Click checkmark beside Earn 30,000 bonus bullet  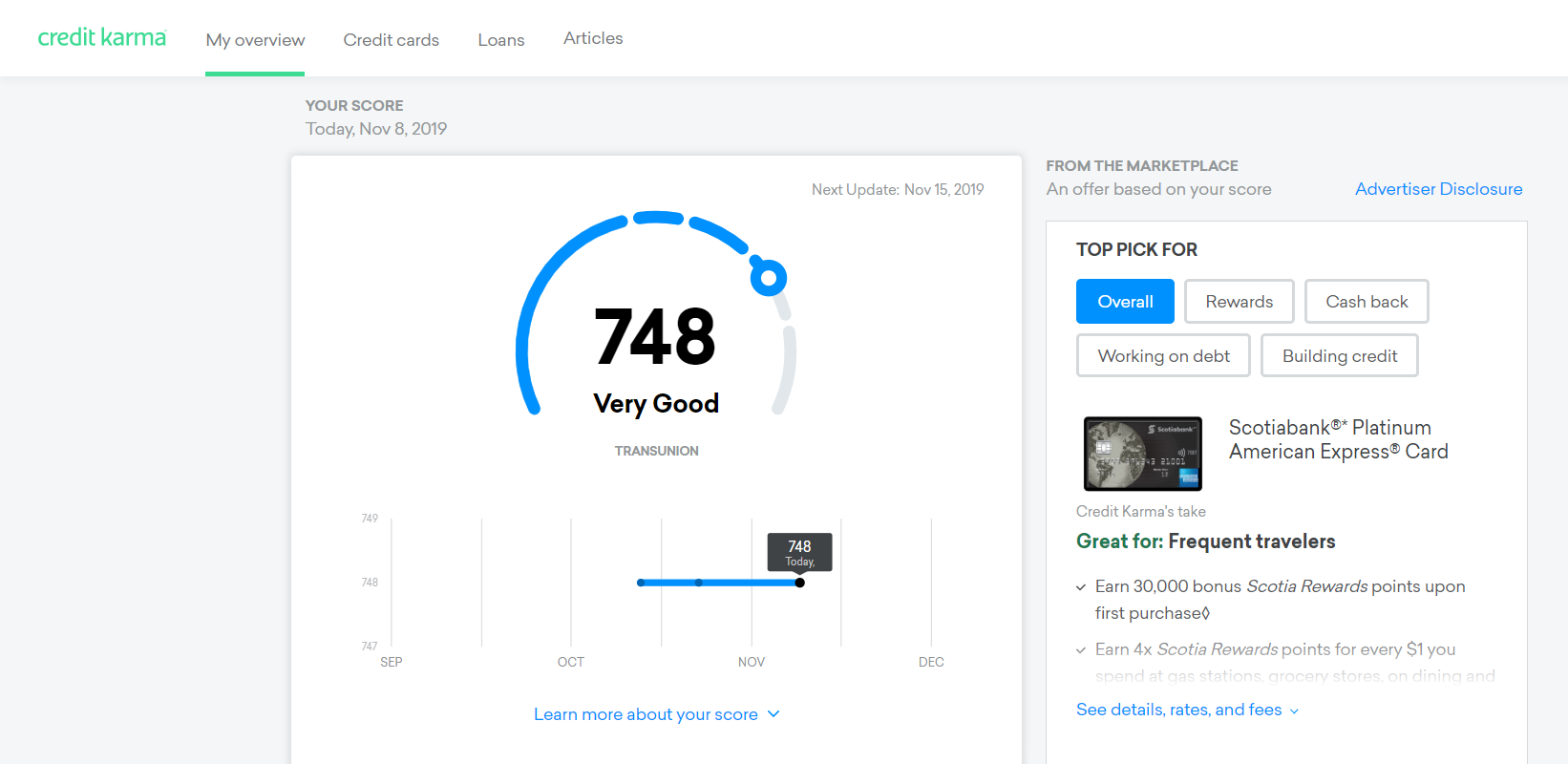(x=1081, y=587)
